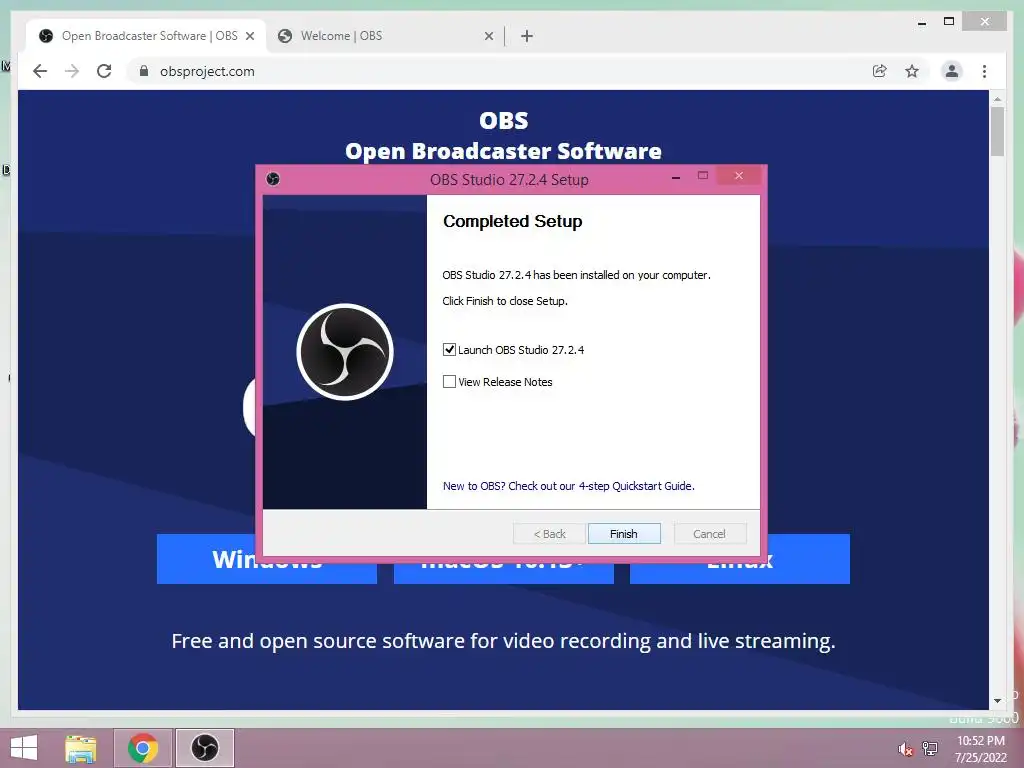Minimize the OBS Studio Setup window
The image size is (1024, 768).
click(676, 176)
